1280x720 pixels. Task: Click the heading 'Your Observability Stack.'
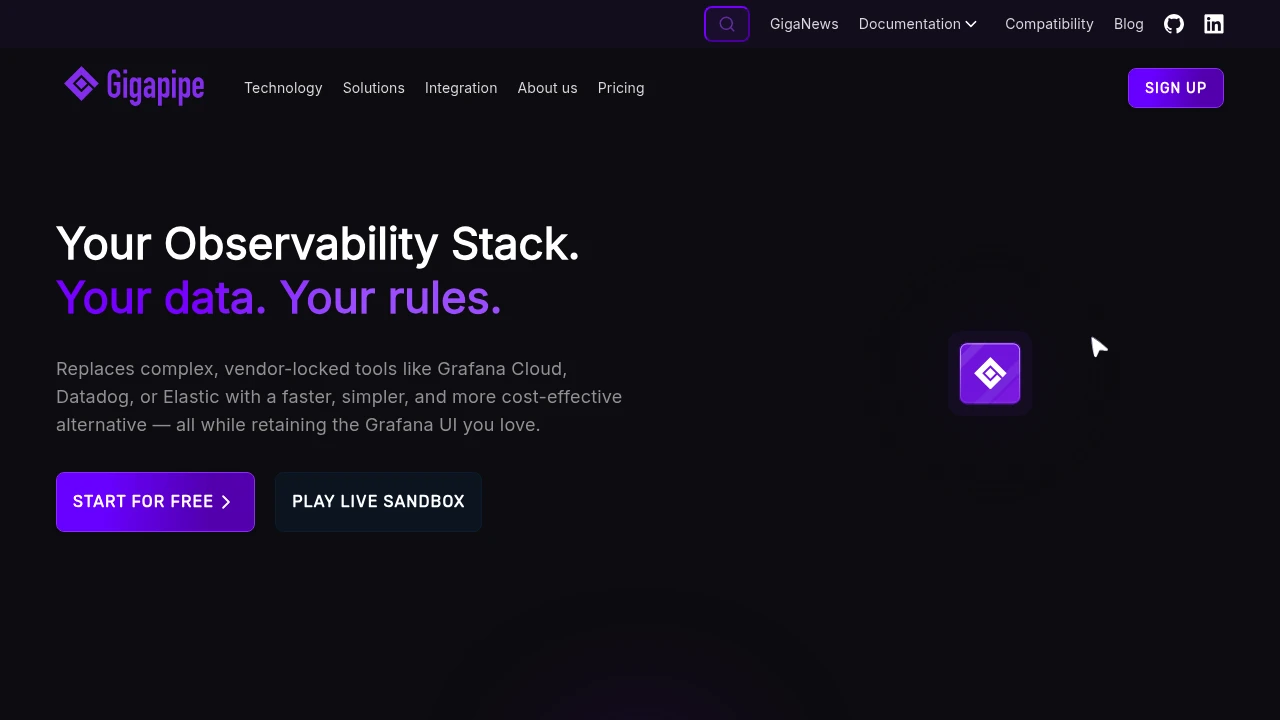pos(318,244)
